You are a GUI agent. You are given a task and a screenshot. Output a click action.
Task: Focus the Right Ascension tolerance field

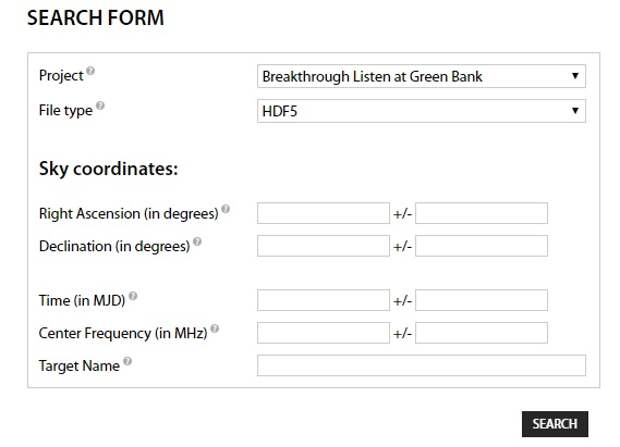[481, 213]
